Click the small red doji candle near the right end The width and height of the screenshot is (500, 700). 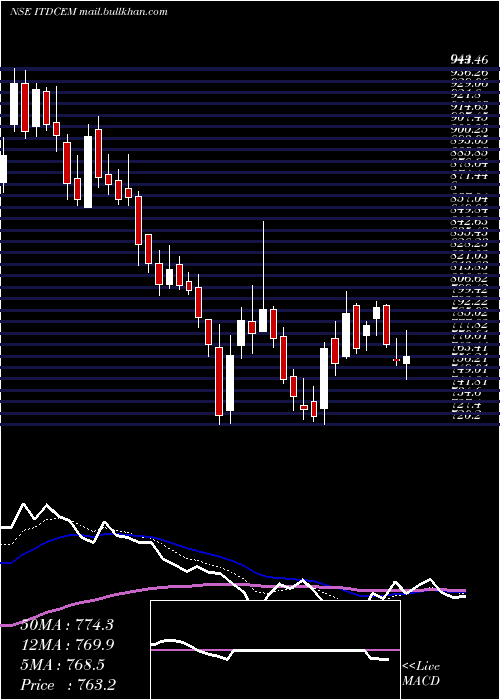396,359
